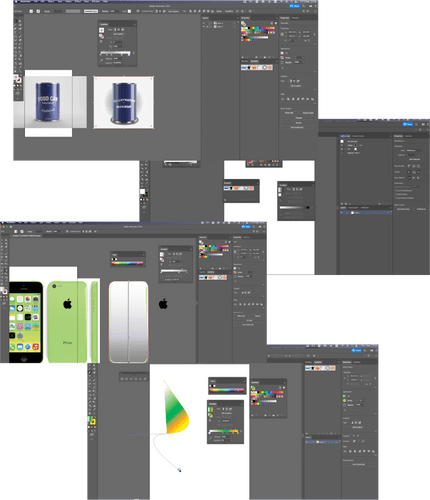Click the standalone black Apple logo on the canvas
Screen dimensions: 430x500
click(163, 303)
